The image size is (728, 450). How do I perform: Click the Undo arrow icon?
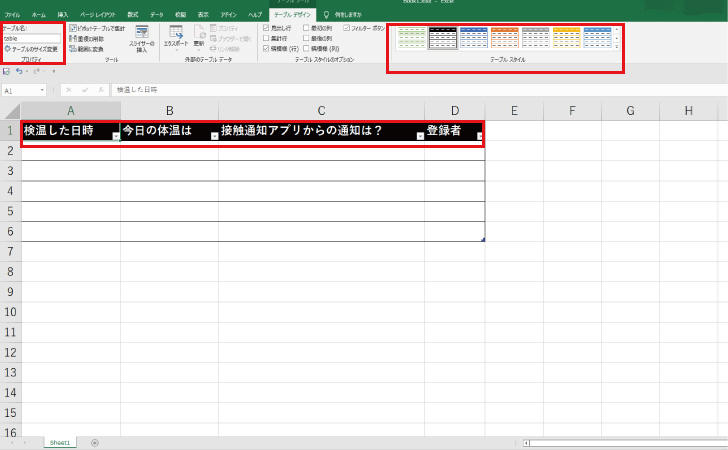19,71
